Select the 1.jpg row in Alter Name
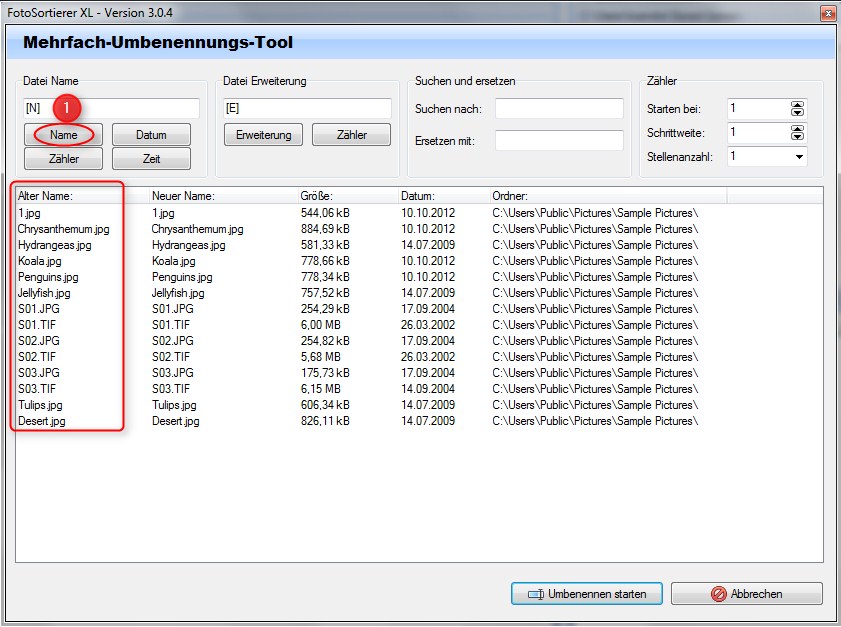The width and height of the screenshot is (841, 627). click(29, 213)
